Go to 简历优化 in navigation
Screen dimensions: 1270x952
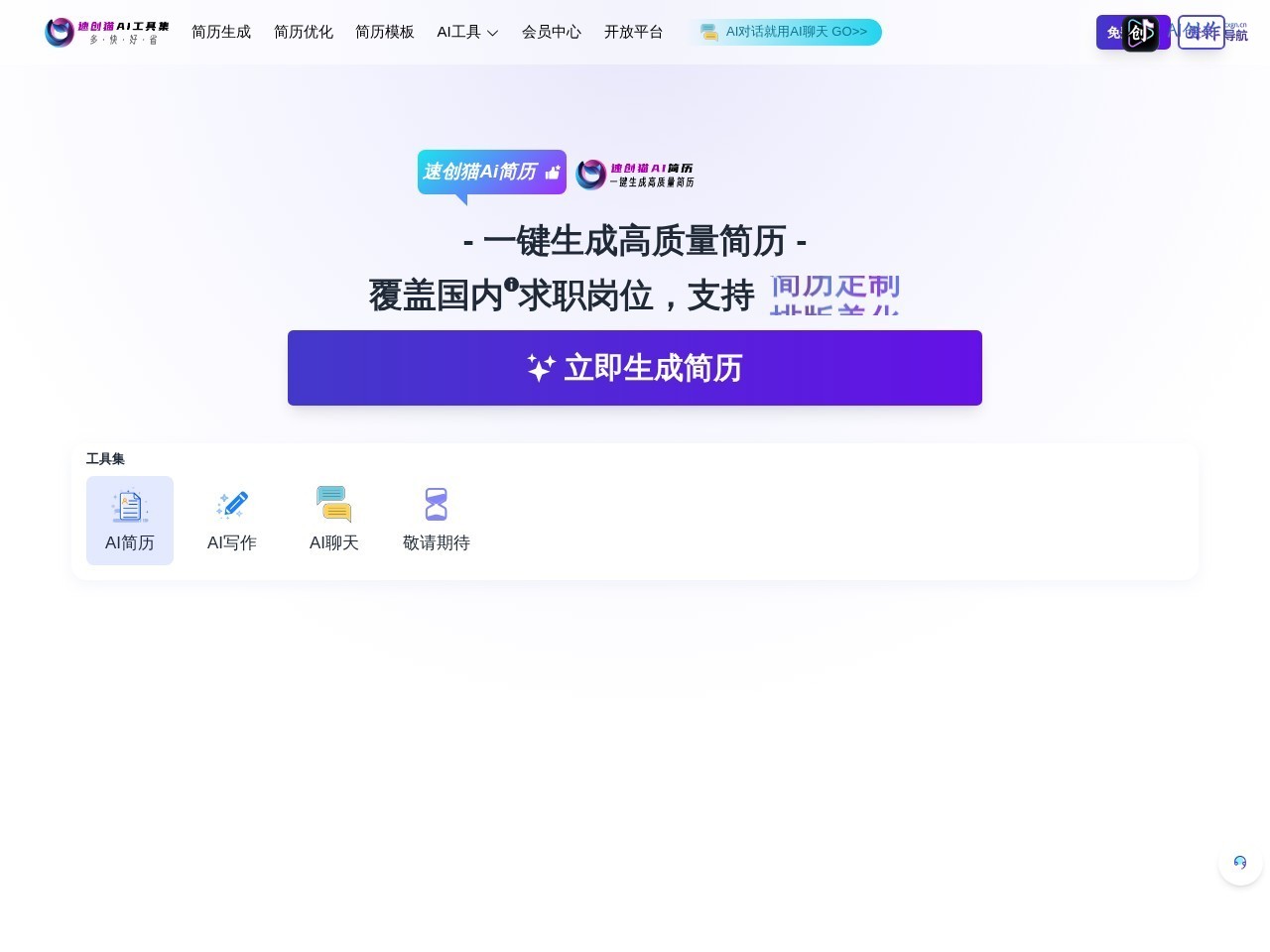(304, 32)
